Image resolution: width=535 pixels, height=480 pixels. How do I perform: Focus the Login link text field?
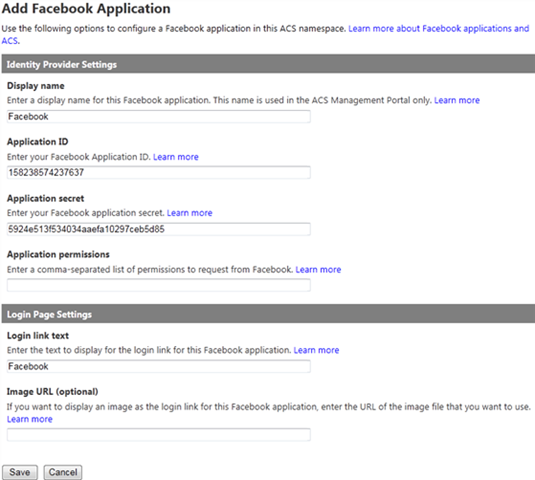point(159,366)
